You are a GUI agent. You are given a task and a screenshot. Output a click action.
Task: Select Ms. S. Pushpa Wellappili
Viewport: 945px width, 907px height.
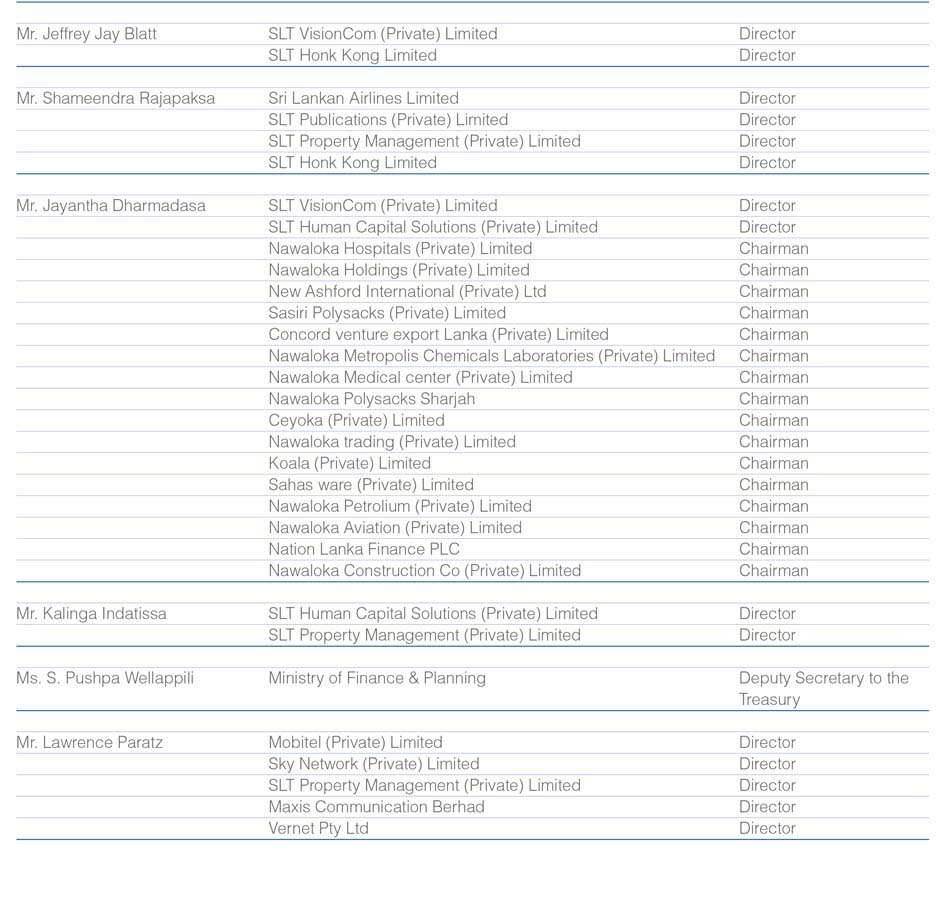pos(105,678)
